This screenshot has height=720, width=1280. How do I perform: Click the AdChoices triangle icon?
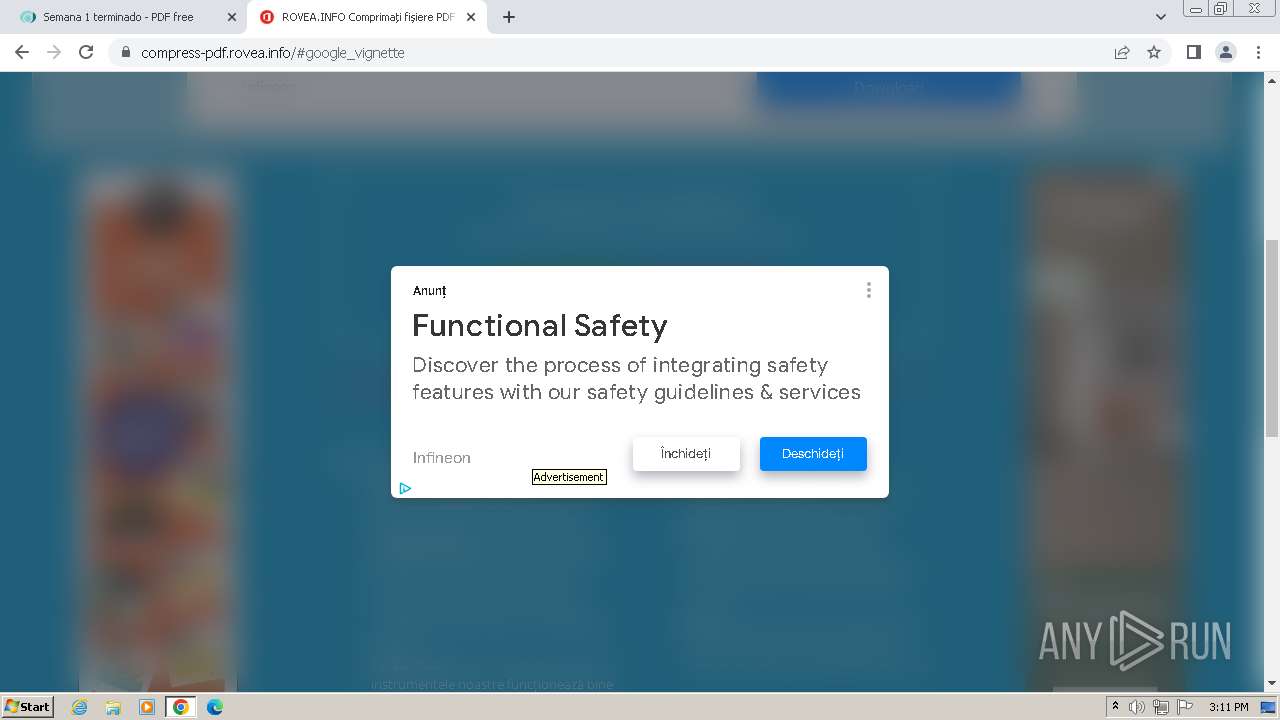pos(405,488)
